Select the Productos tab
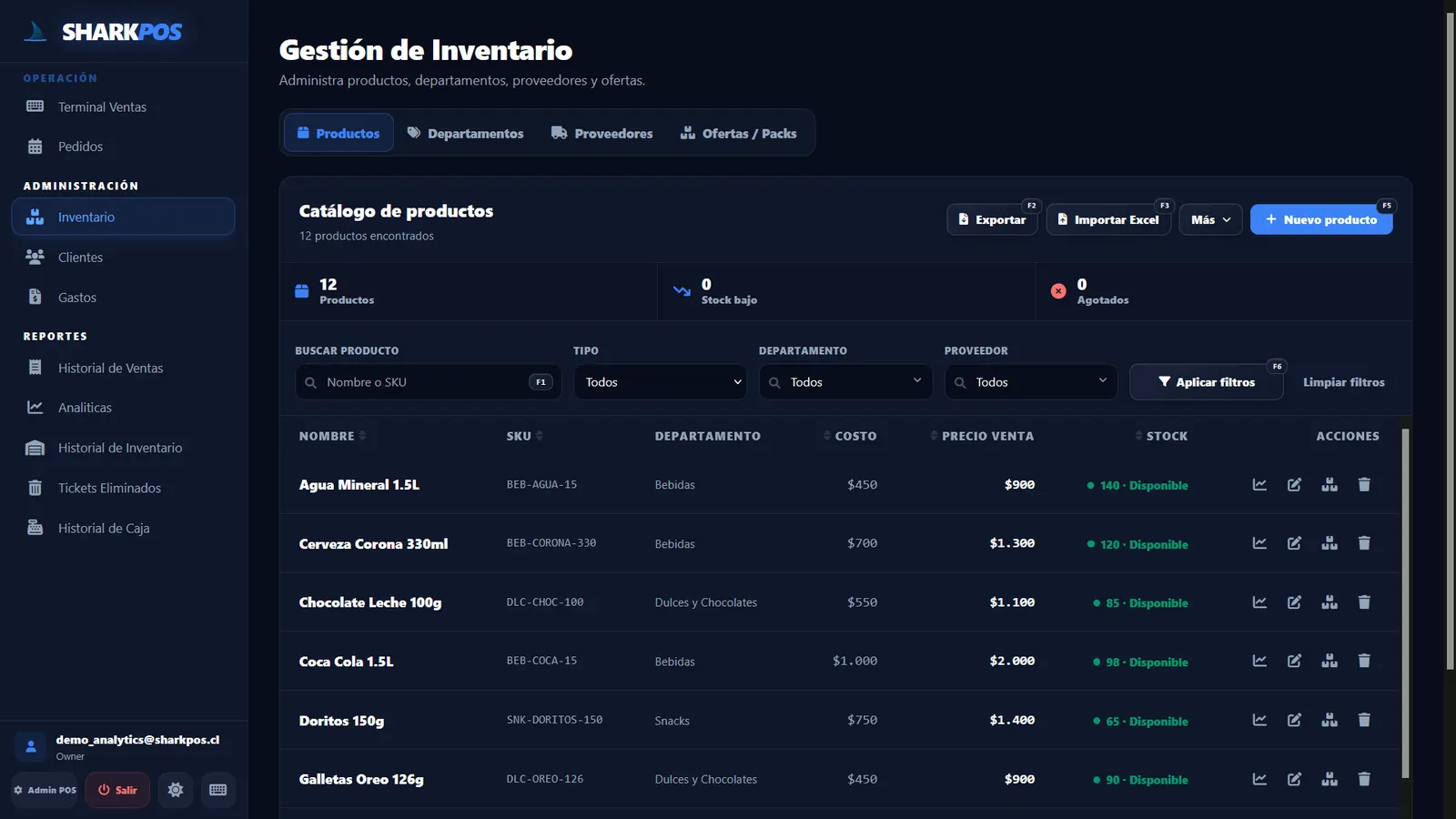This screenshot has height=819, width=1456. [x=339, y=133]
